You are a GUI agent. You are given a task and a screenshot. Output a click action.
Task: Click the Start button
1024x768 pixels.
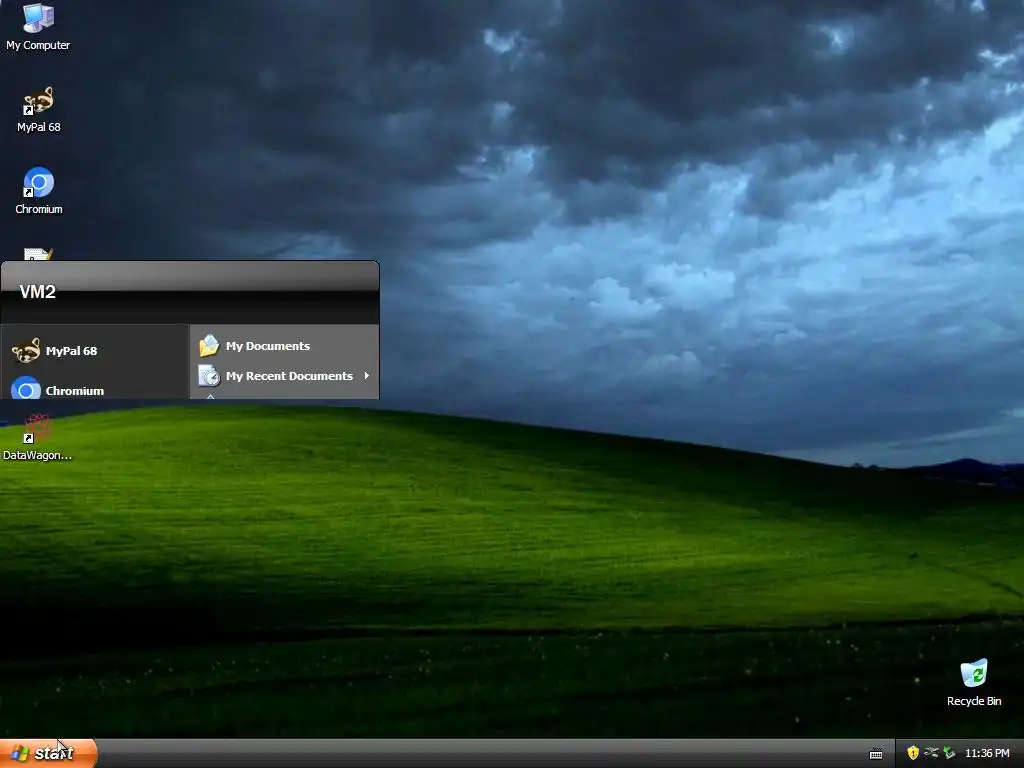(x=48, y=753)
